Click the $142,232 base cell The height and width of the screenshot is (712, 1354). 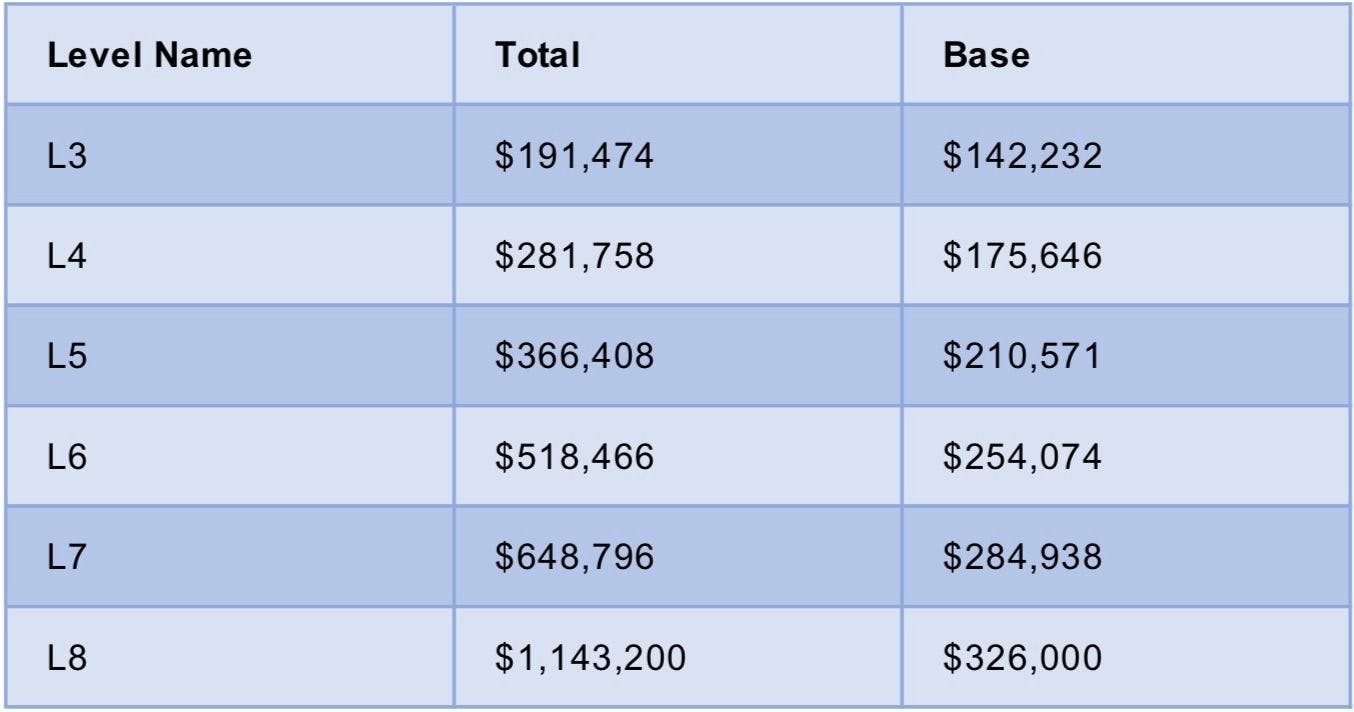(1022, 156)
